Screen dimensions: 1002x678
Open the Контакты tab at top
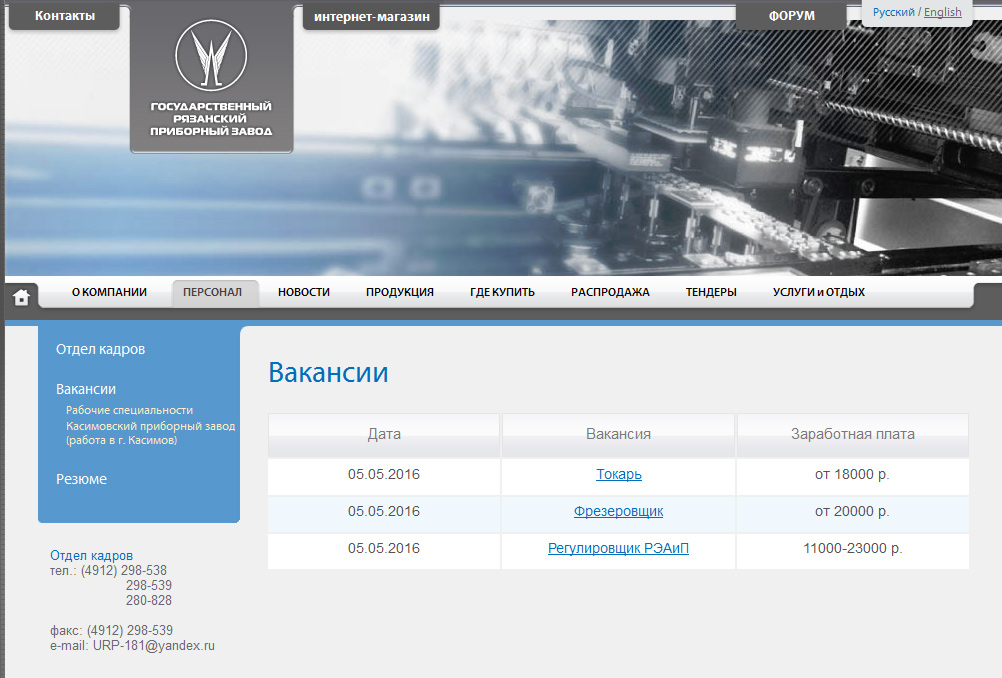[65, 16]
